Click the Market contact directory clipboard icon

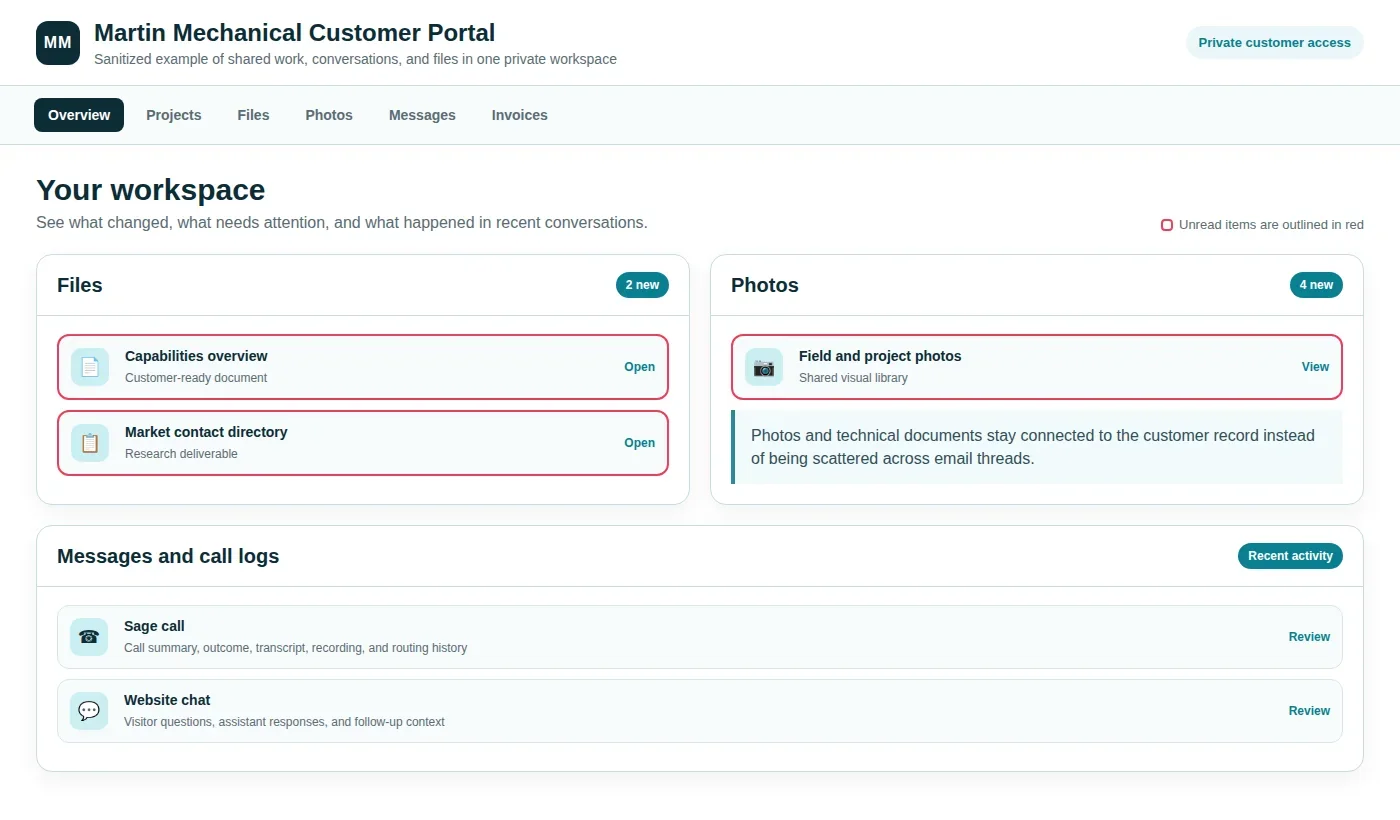click(x=90, y=443)
